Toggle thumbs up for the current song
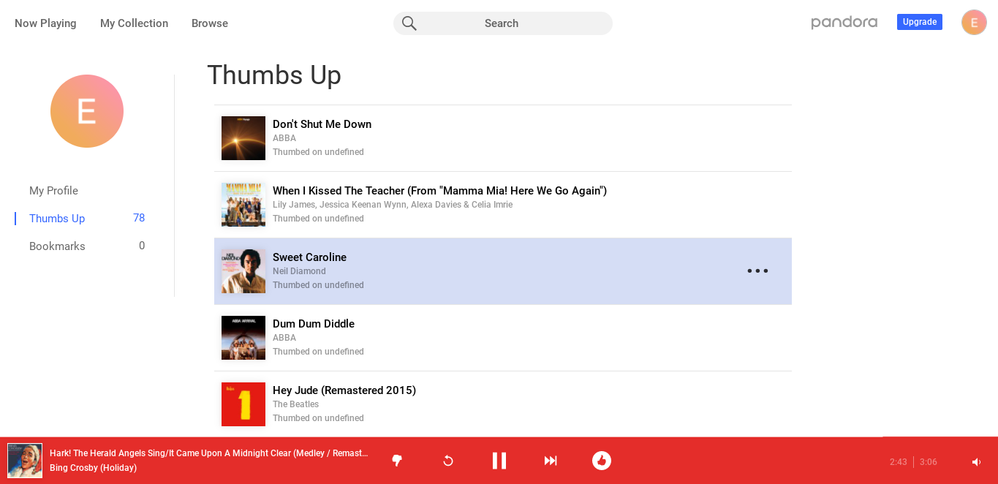The width and height of the screenshot is (998, 484). click(x=601, y=461)
